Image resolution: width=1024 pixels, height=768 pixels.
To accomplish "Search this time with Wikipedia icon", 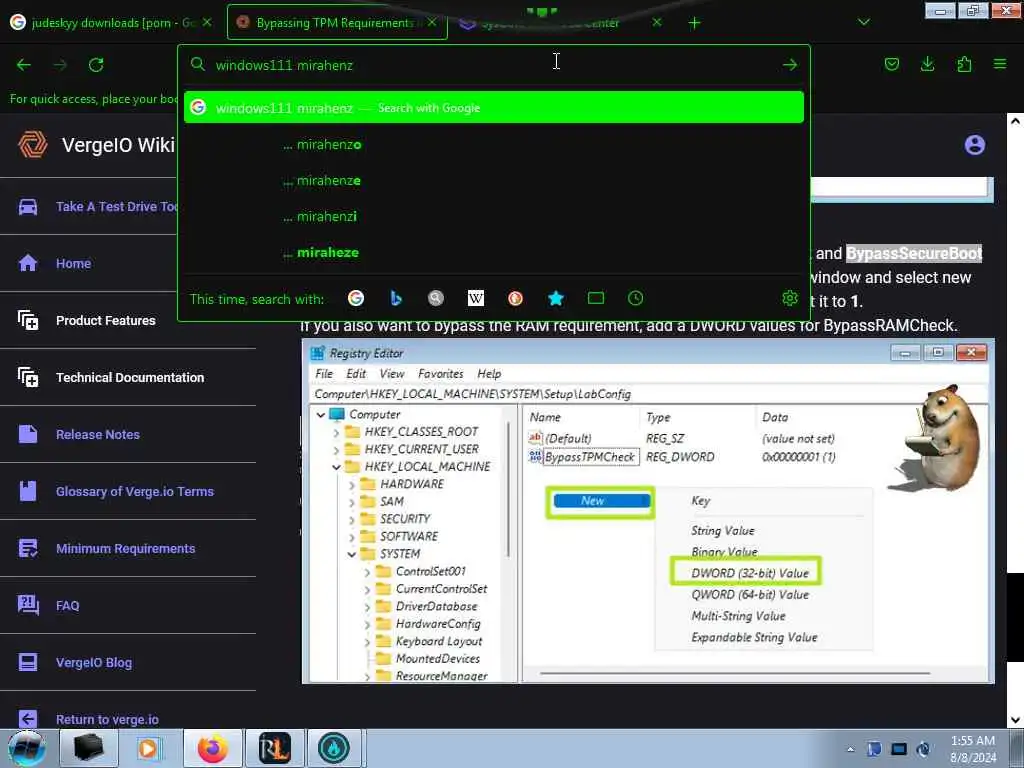I will tap(476, 298).
